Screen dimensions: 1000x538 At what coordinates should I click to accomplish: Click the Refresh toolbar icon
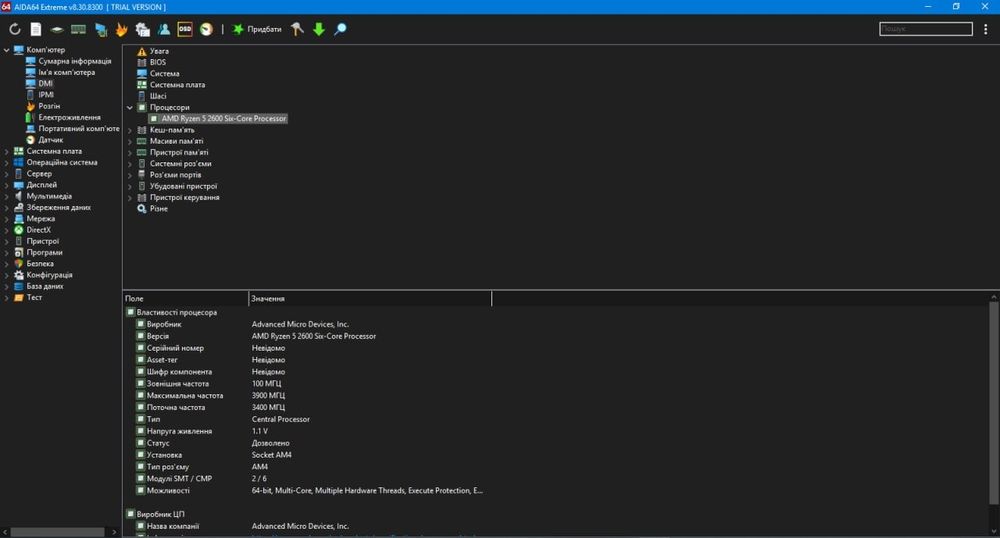15,29
